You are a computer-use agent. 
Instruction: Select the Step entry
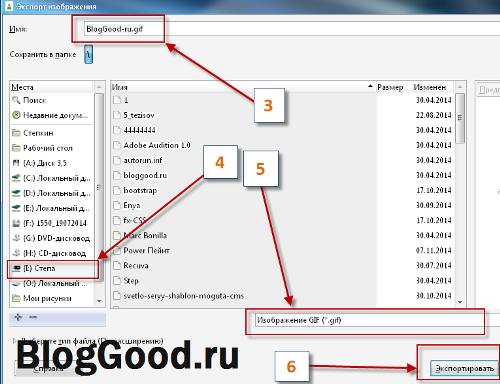pyautogui.click(x=131, y=281)
